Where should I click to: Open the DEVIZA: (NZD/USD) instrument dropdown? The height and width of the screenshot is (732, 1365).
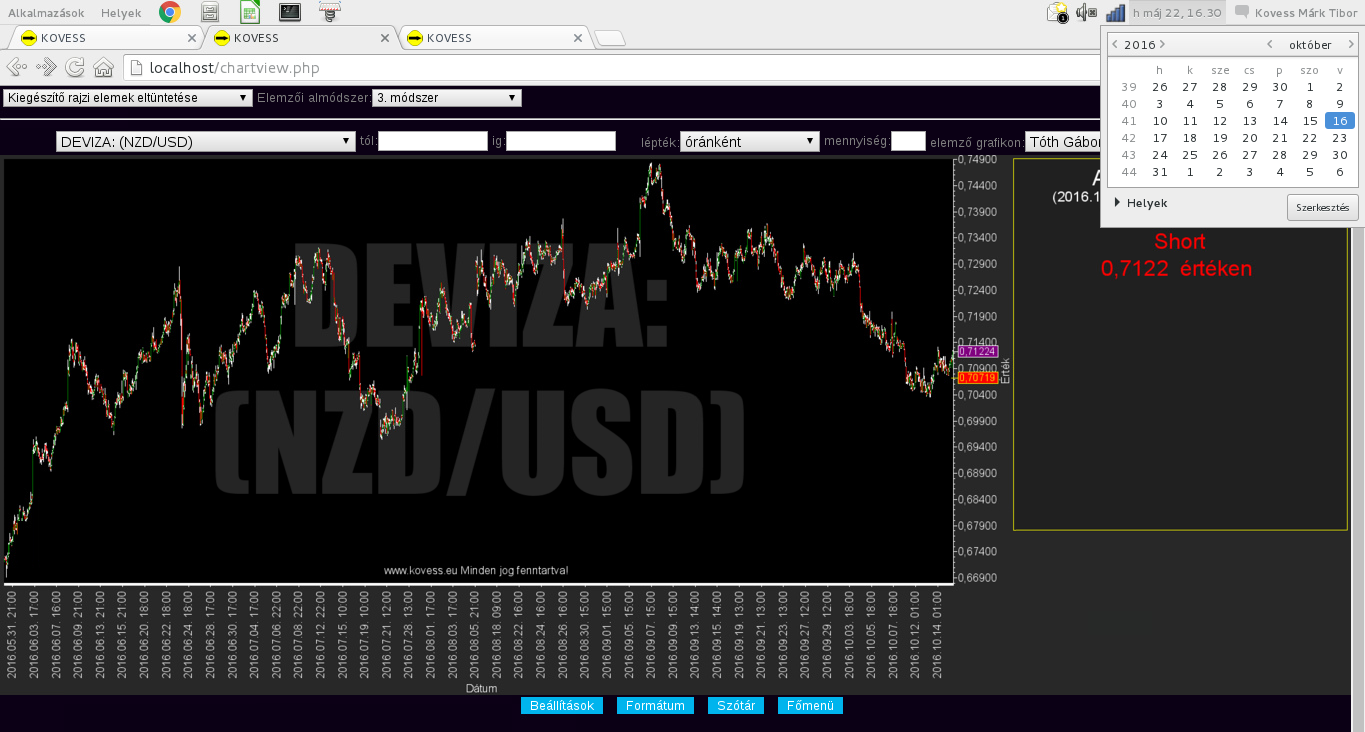tap(205, 141)
